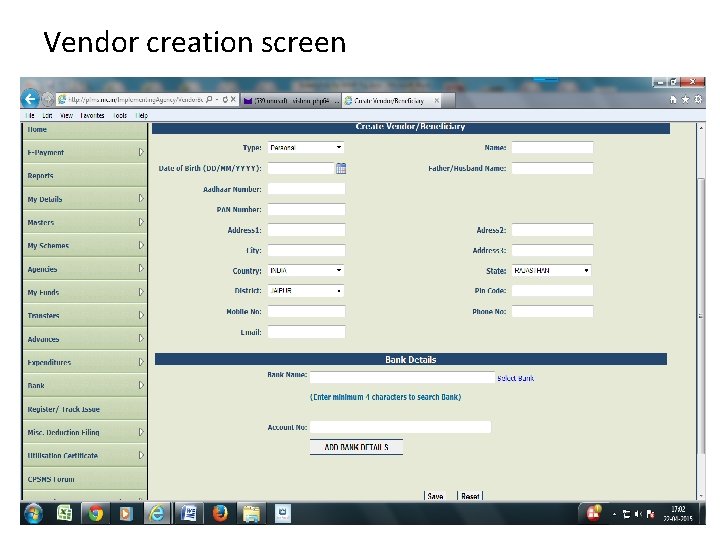Click the network tray icon
This screenshot has height=540, width=720.
point(626,514)
